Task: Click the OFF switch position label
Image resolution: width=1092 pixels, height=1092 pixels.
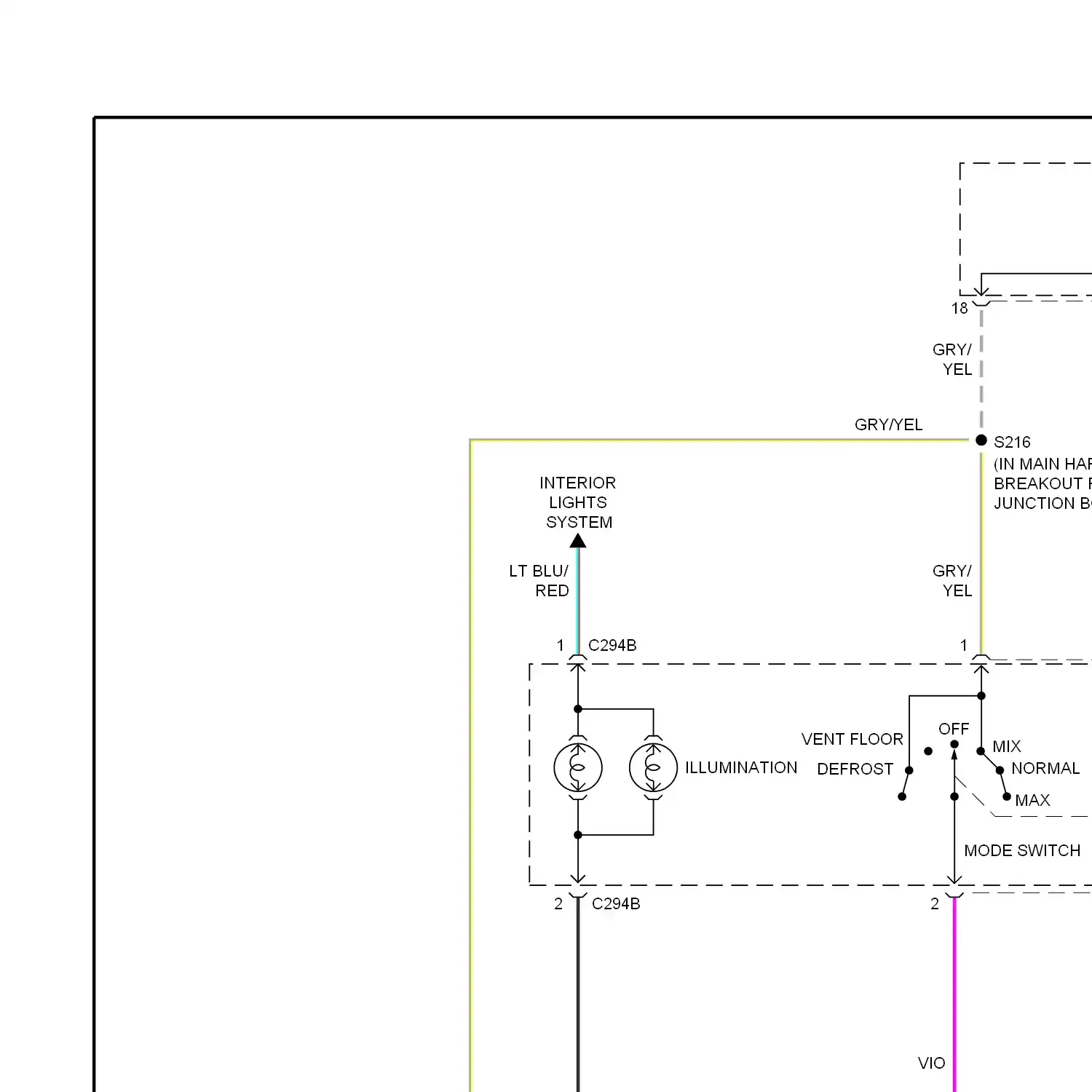Action: click(954, 729)
